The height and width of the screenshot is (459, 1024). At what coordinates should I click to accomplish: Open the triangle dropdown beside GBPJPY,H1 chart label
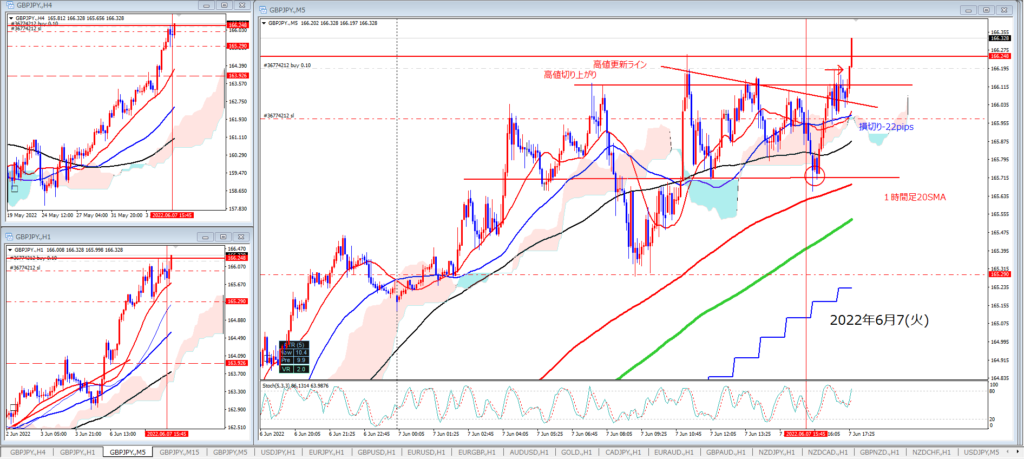8,250
